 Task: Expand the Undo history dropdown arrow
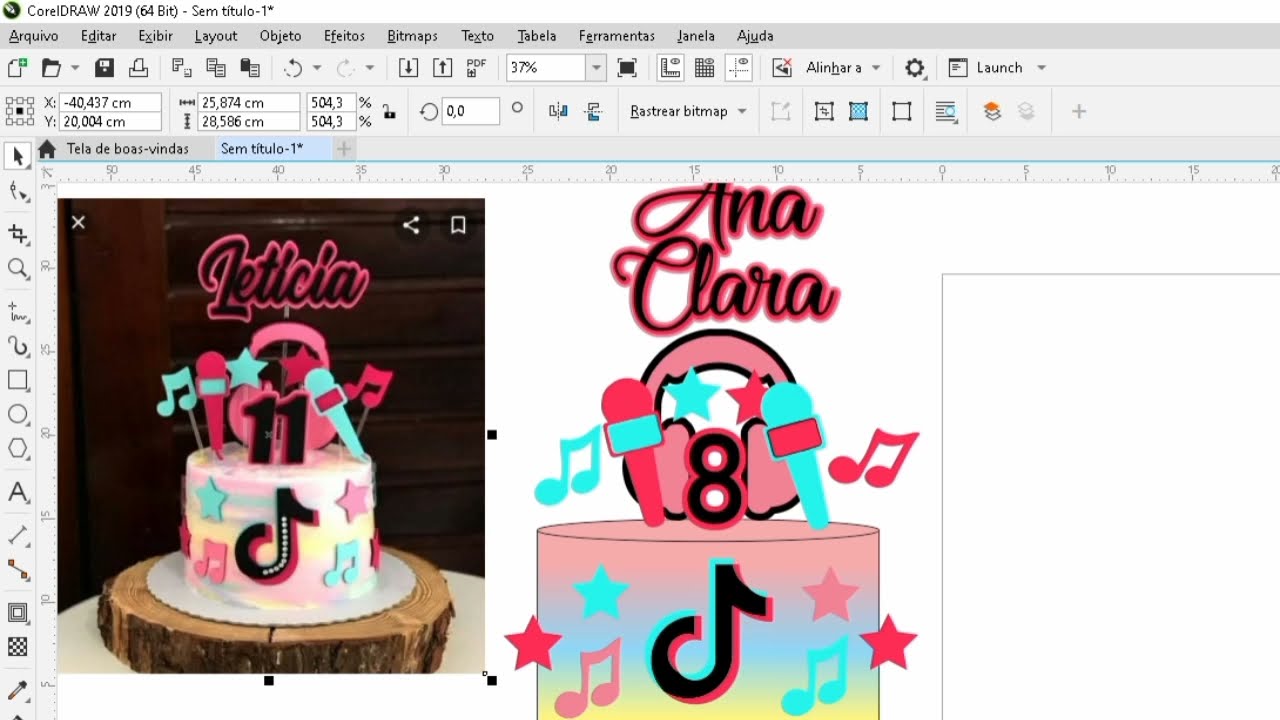tap(317, 68)
